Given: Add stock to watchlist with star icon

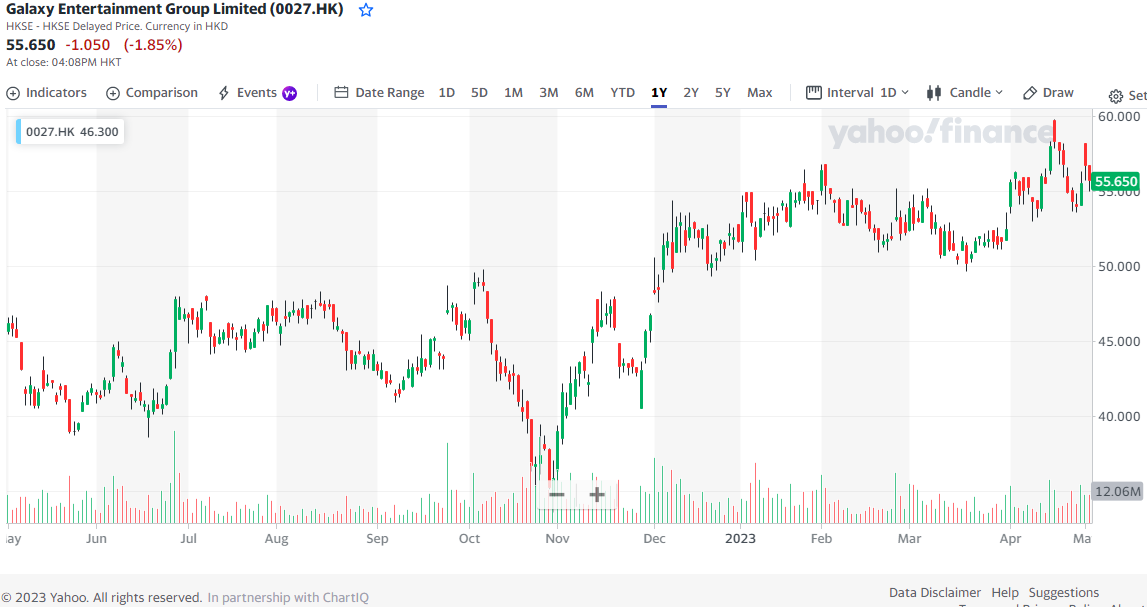Looking at the screenshot, I should point(366,10).
